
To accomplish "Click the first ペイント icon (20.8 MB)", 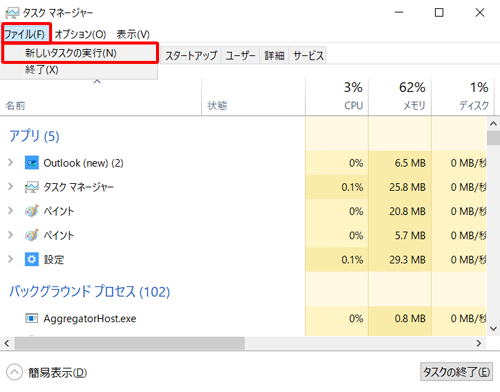I will (32, 211).
